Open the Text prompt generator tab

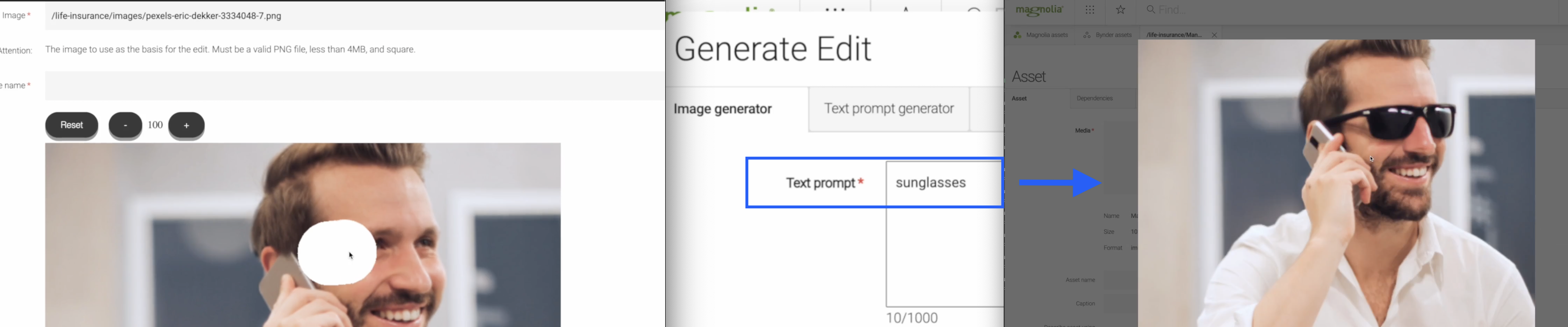point(888,109)
